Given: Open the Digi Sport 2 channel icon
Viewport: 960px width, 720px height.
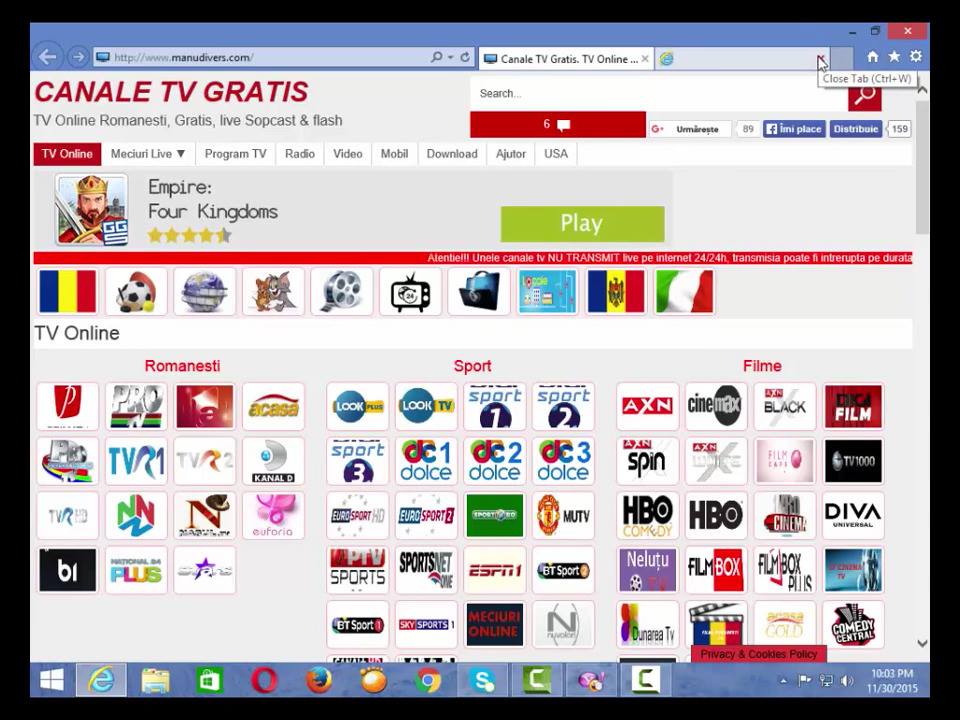Looking at the screenshot, I should pyautogui.click(x=563, y=407).
